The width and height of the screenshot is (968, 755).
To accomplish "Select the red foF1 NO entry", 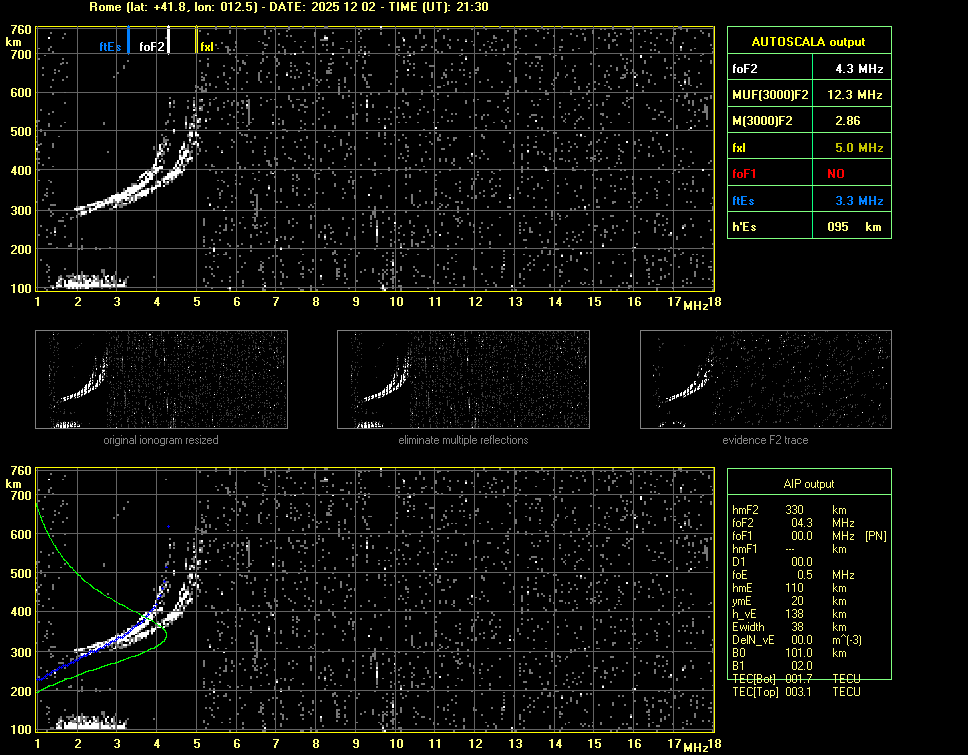I will click(835, 174).
